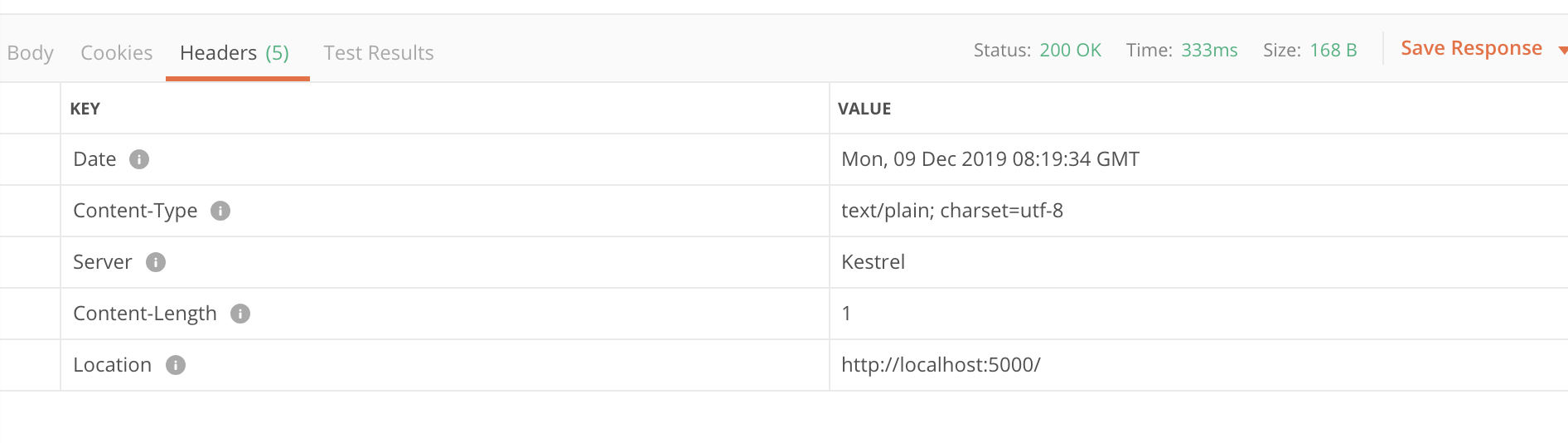This screenshot has width=1568, height=443.
Task: Open the Cookies tab
Action: click(117, 53)
